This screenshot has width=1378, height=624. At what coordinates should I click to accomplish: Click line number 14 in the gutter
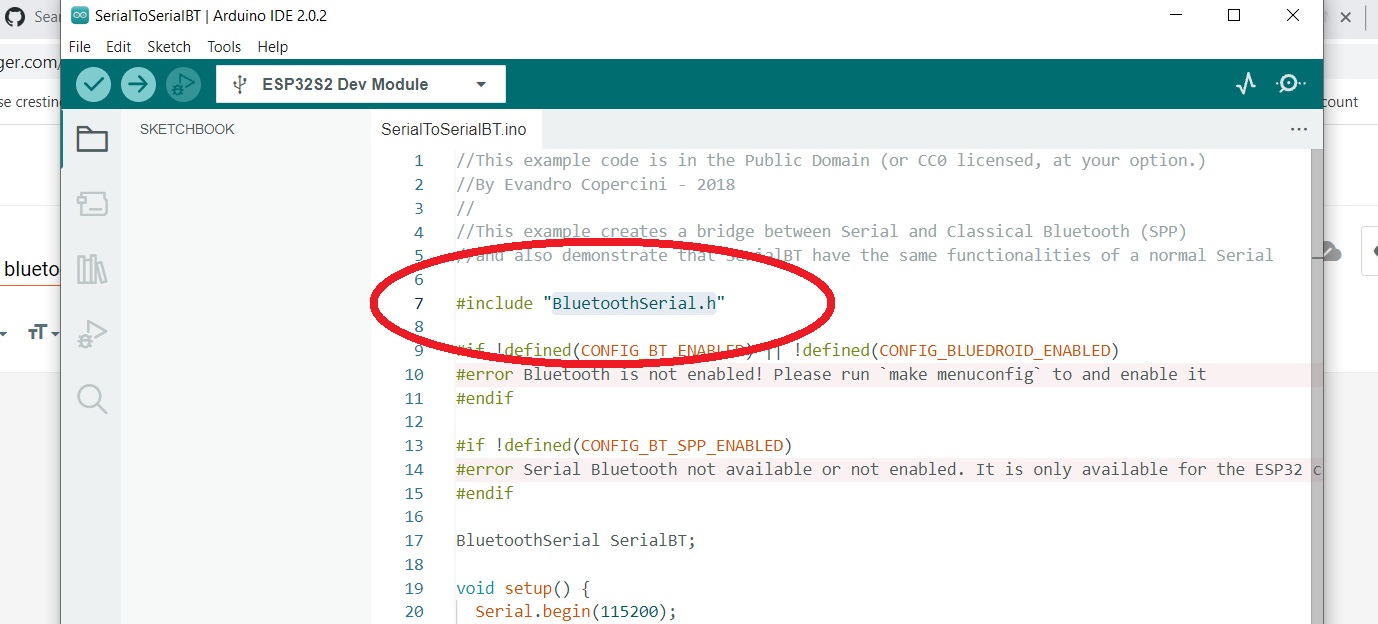tap(414, 469)
